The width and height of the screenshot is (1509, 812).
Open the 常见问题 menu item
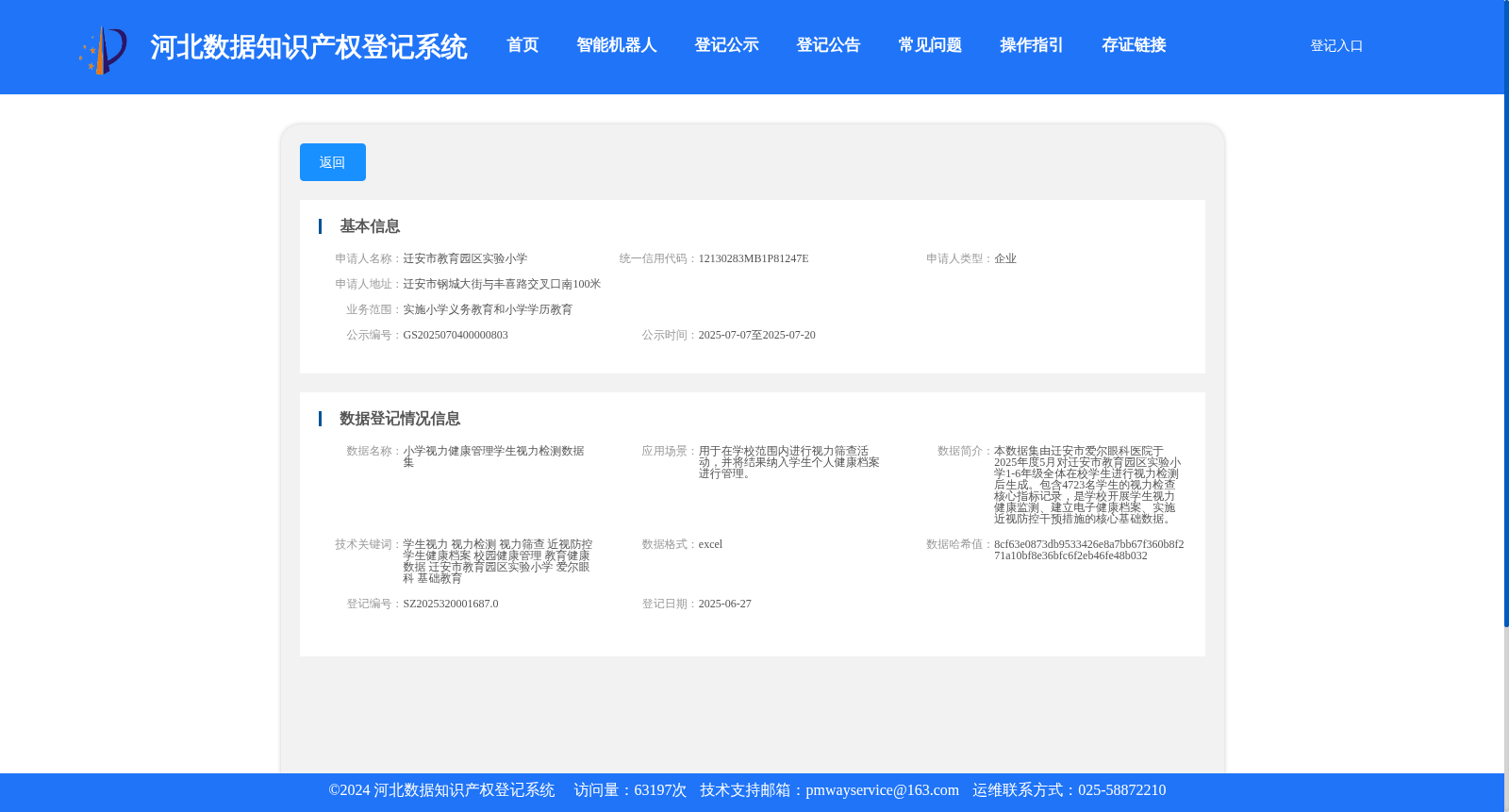tap(930, 45)
